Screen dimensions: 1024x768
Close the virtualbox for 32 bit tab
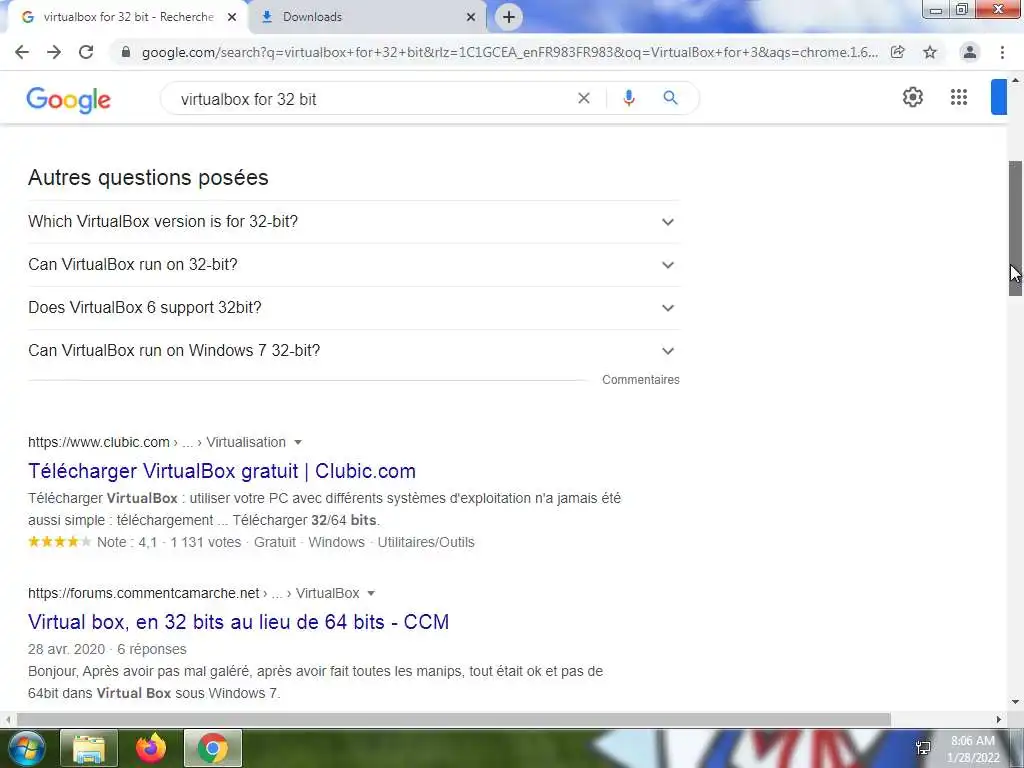232,17
